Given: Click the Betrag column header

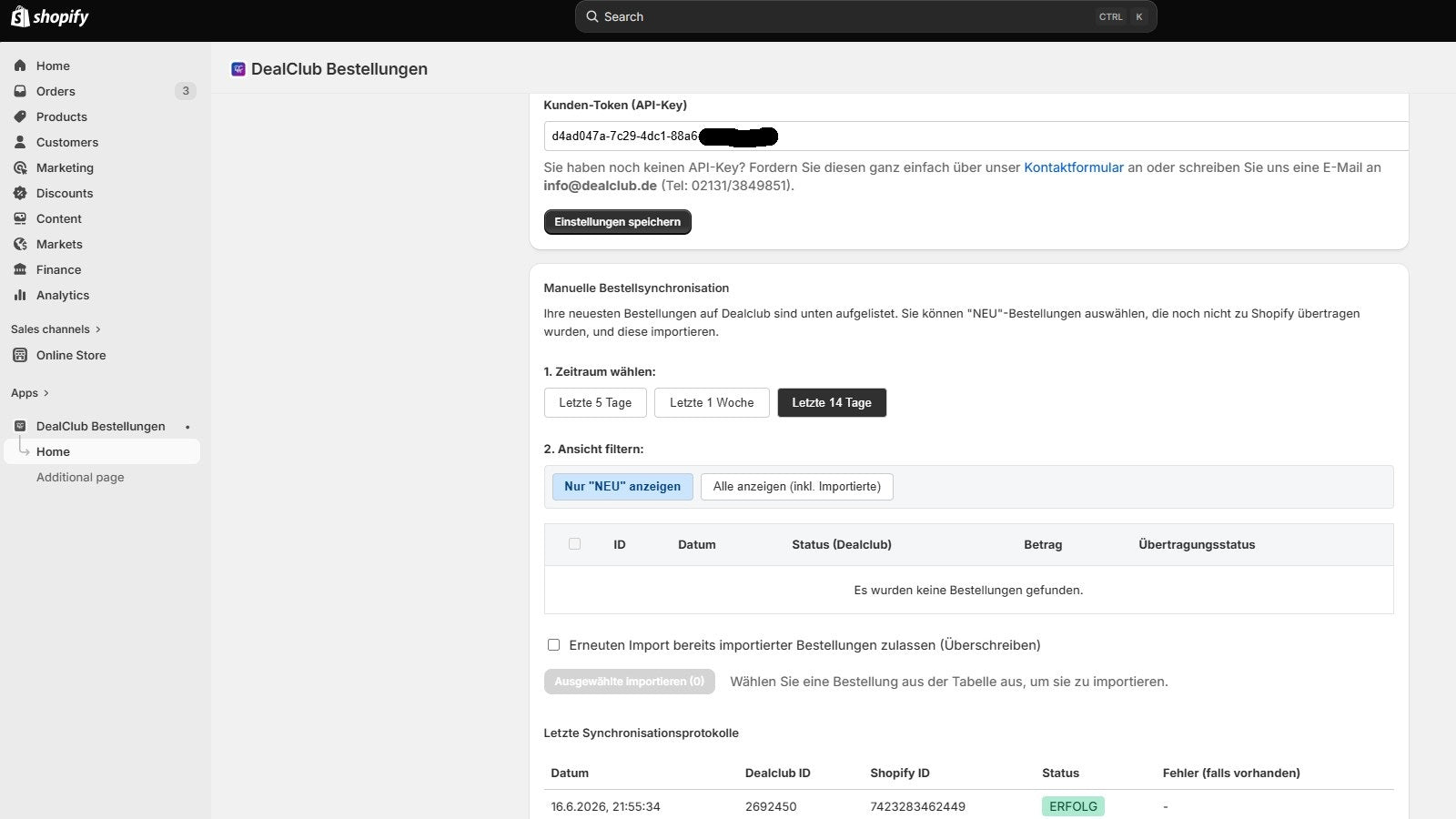Looking at the screenshot, I should point(1043,544).
